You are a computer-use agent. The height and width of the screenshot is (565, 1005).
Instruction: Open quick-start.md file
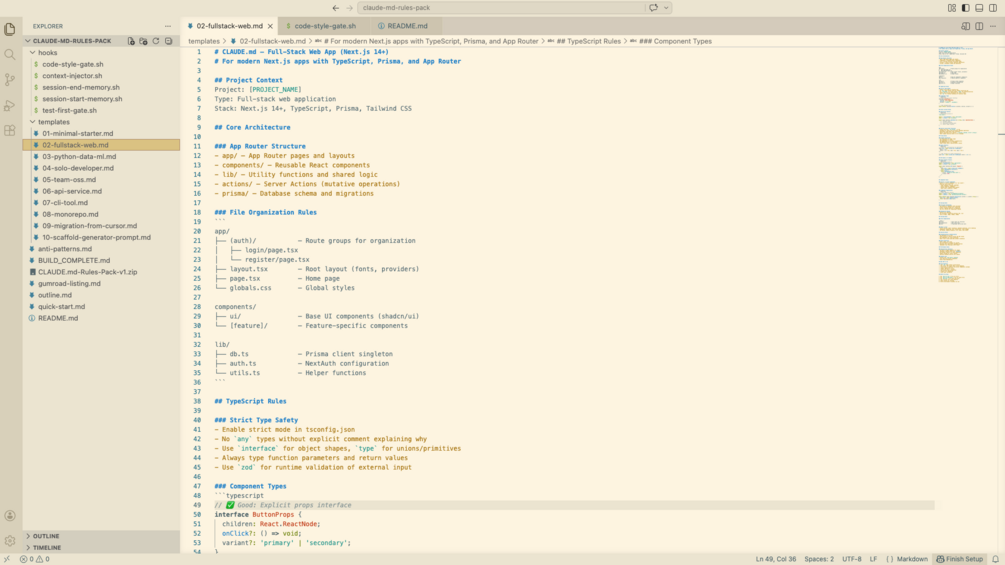(61, 306)
